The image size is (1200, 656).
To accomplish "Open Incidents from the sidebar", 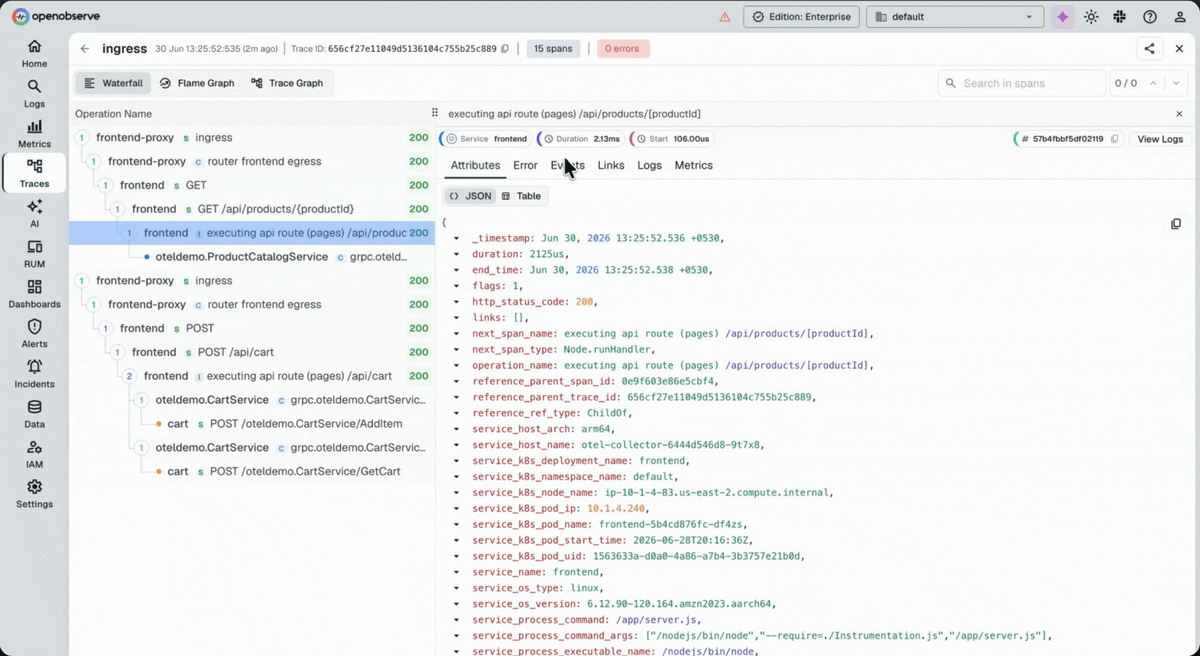I will click(34, 374).
